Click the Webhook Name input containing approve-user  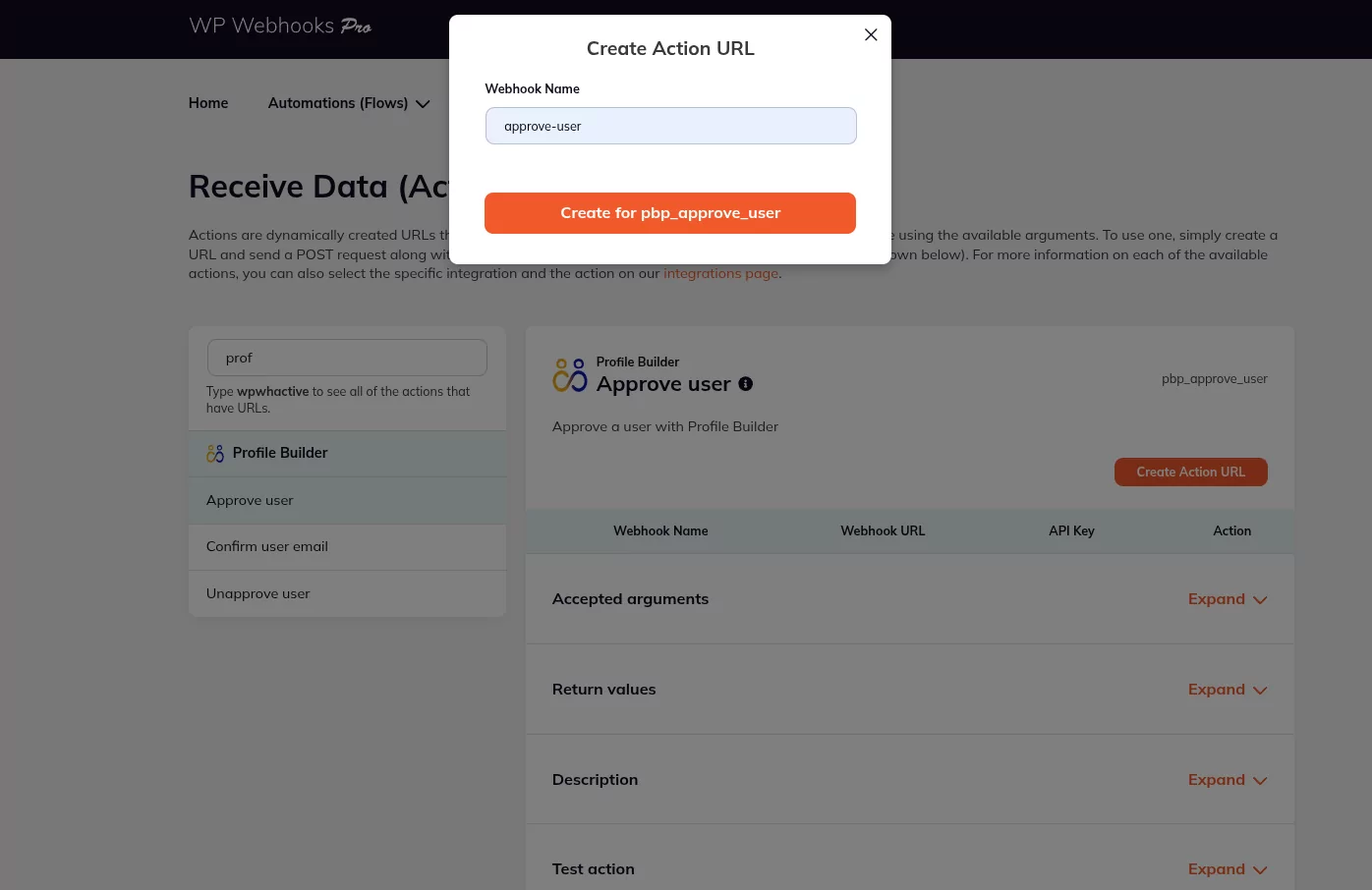(670, 126)
